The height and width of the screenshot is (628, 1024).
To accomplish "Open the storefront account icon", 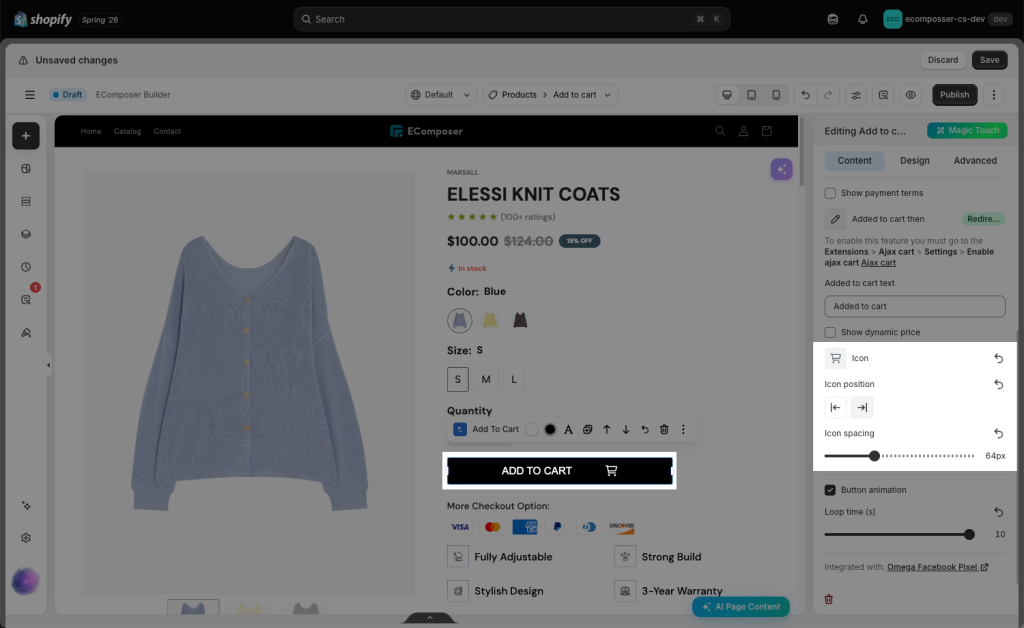I will [743, 131].
